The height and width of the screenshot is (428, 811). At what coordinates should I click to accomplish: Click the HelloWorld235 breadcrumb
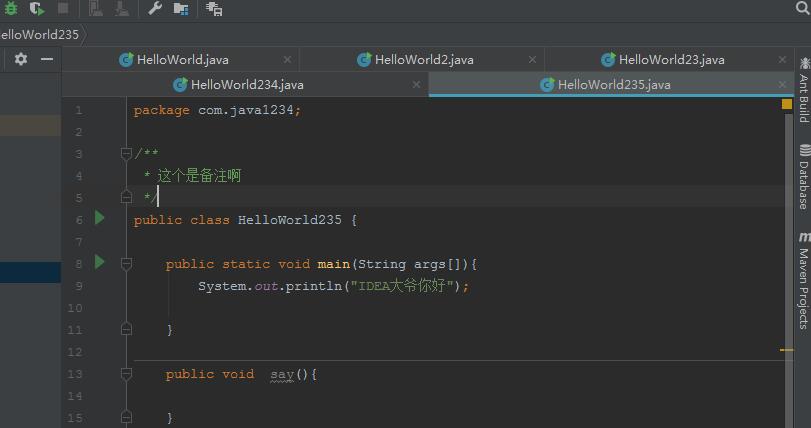tap(40, 34)
